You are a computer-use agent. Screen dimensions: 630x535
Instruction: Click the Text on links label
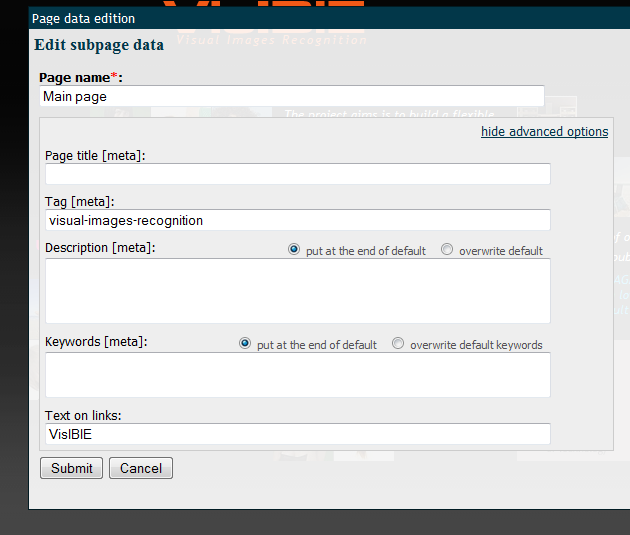point(83,415)
